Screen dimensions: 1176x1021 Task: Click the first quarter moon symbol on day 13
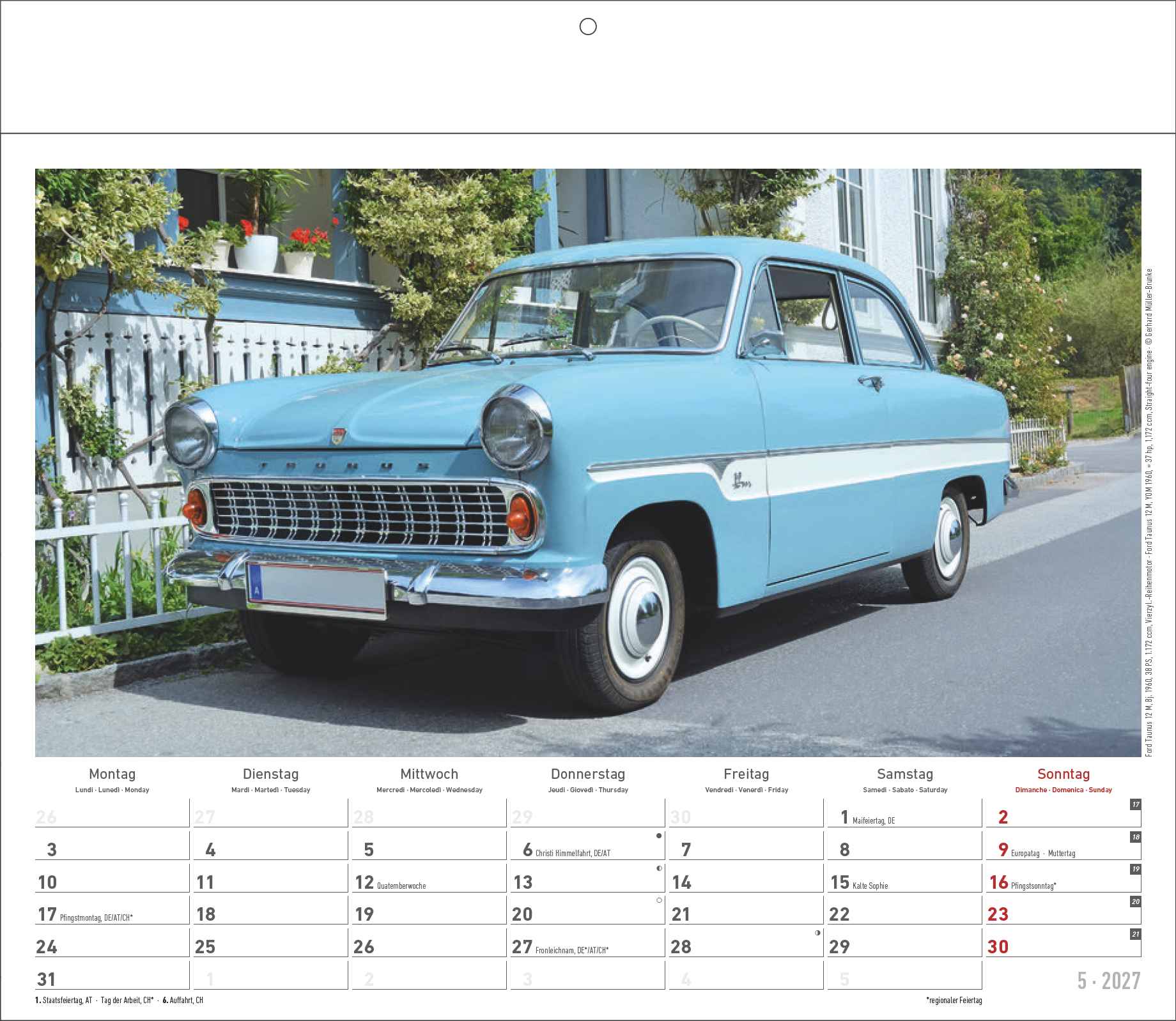[x=659, y=868]
